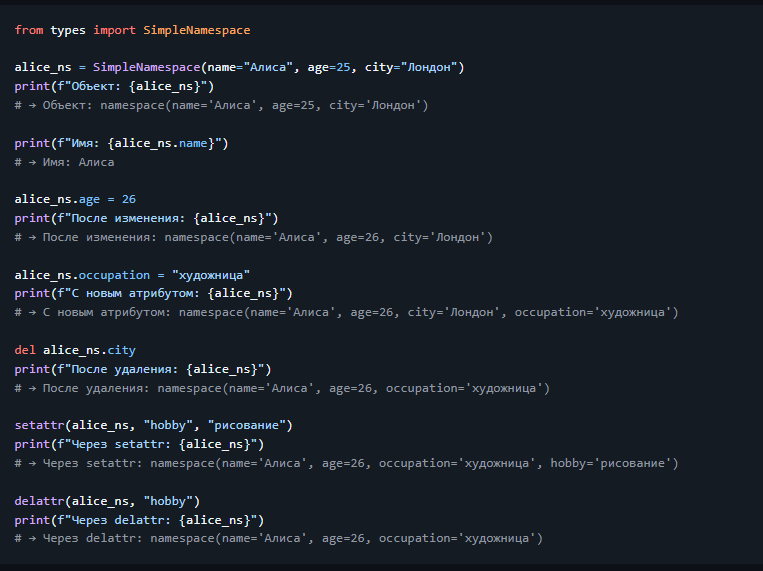The width and height of the screenshot is (763, 571).
Task: Click the 'setattr' function call
Action: (39, 425)
